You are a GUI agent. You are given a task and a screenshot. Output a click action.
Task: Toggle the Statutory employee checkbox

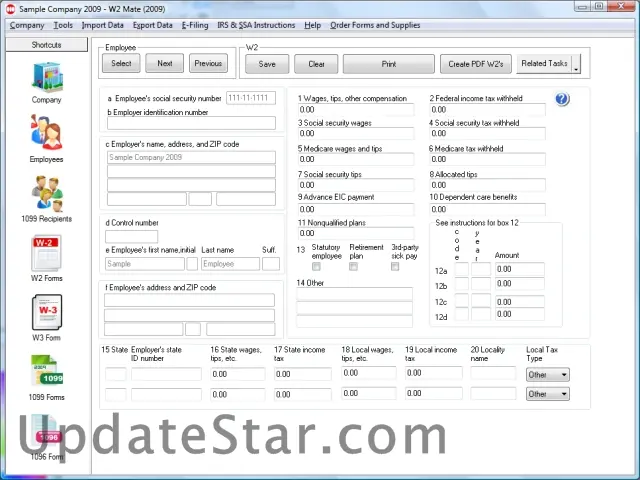[x=316, y=267]
